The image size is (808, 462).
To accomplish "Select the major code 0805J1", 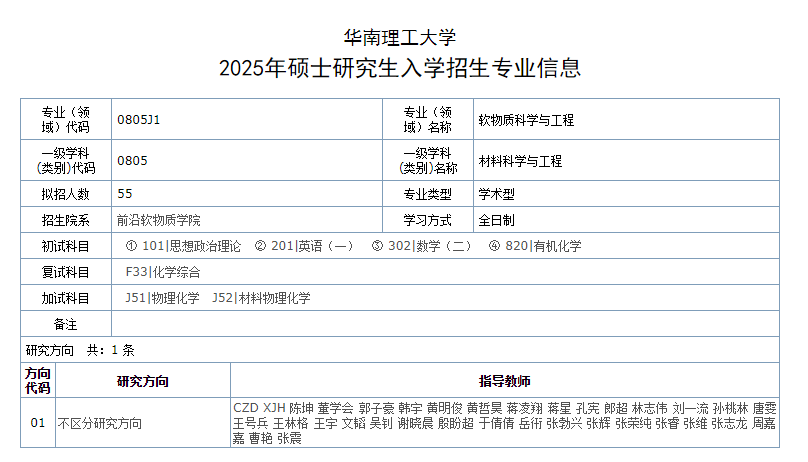I will tap(139, 119).
